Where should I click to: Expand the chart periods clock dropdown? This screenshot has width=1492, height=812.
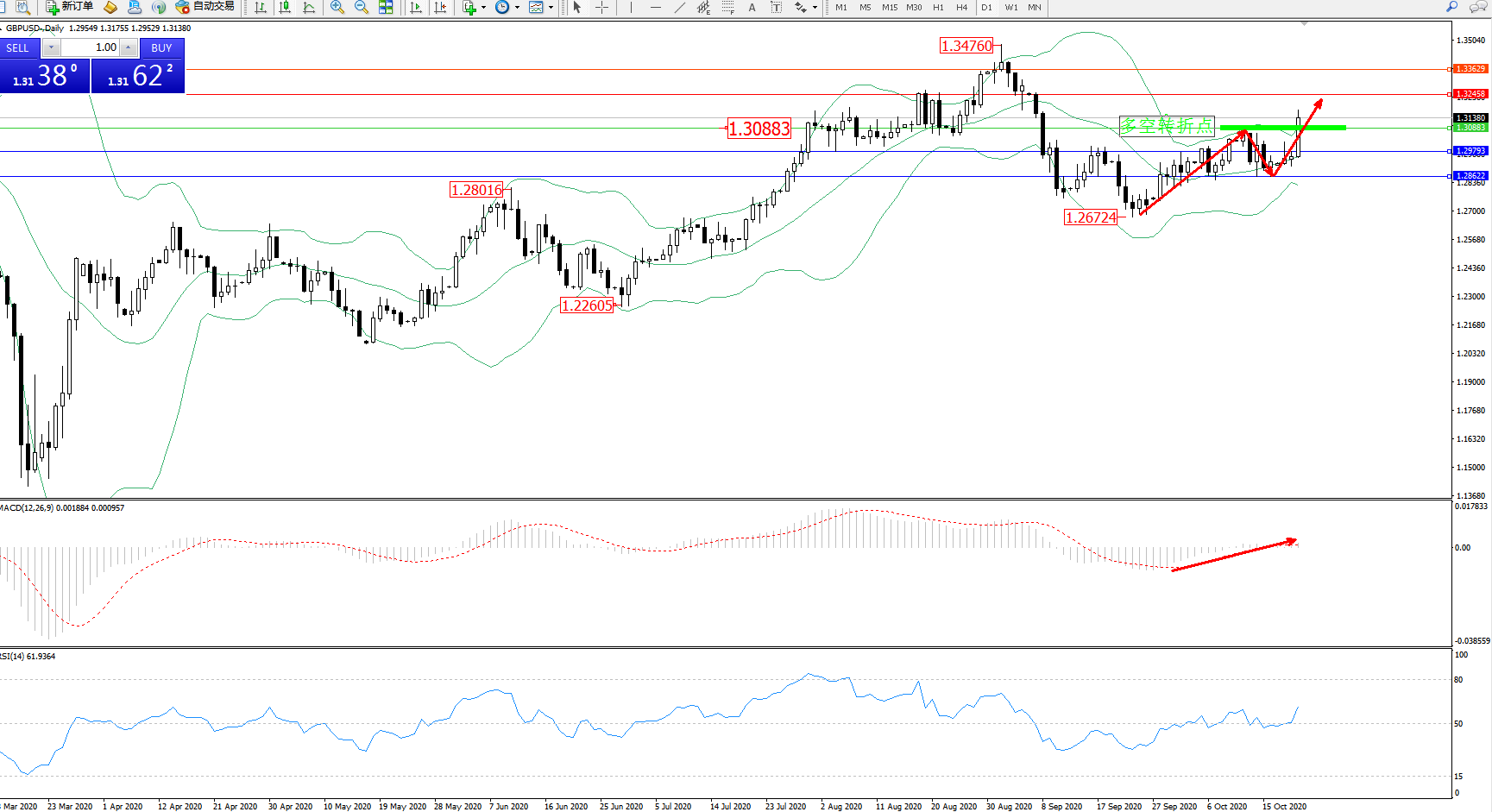(x=517, y=7)
